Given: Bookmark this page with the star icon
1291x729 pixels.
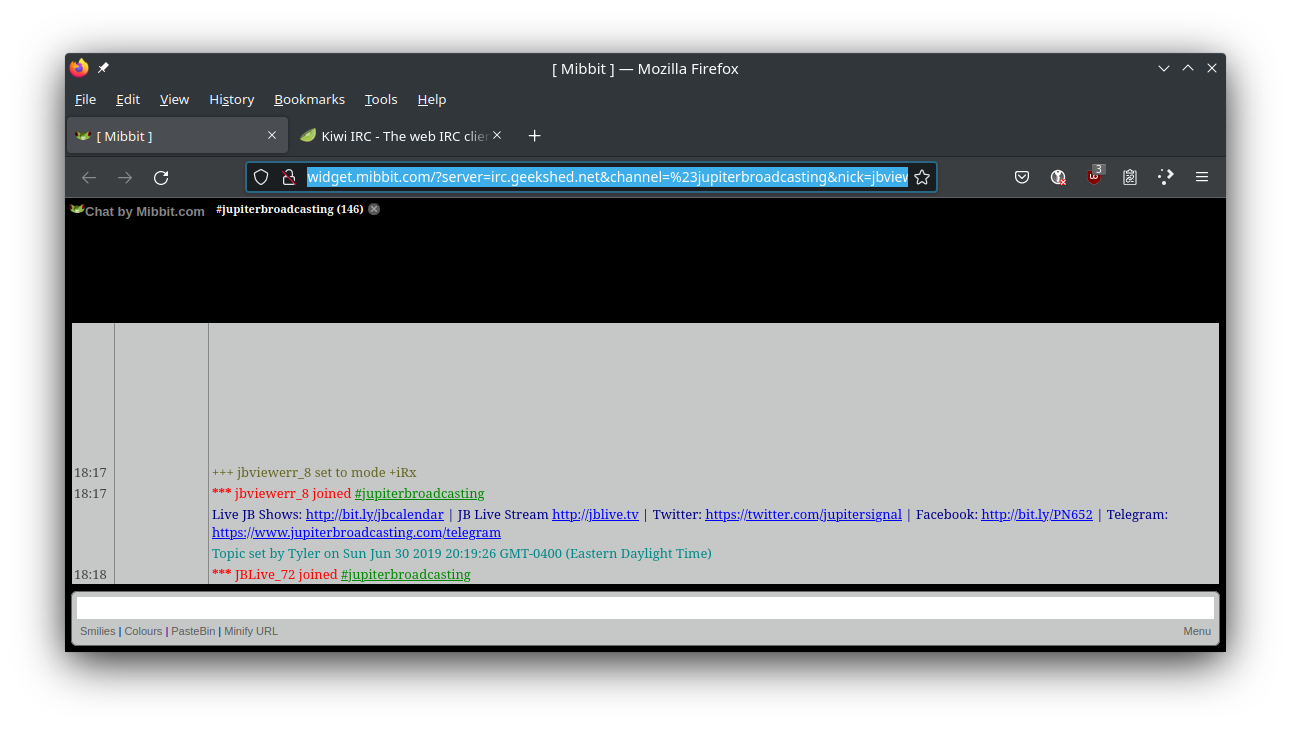Looking at the screenshot, I should 922,177.
